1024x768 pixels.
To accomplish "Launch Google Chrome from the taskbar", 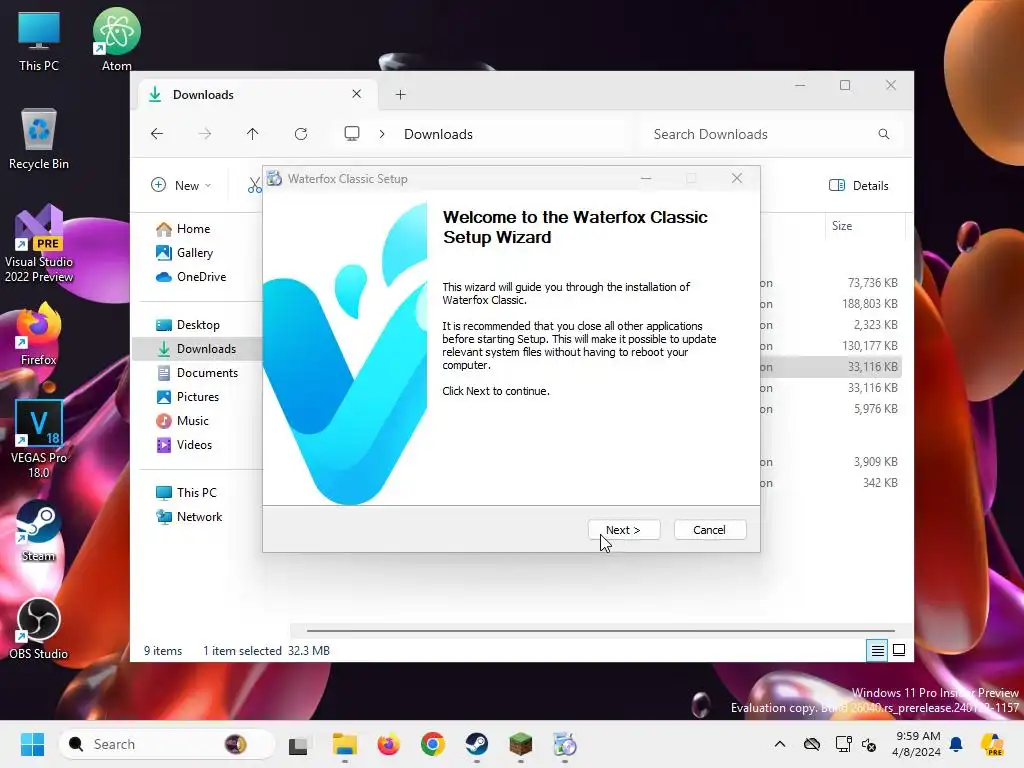I will [x=432, y=745].
